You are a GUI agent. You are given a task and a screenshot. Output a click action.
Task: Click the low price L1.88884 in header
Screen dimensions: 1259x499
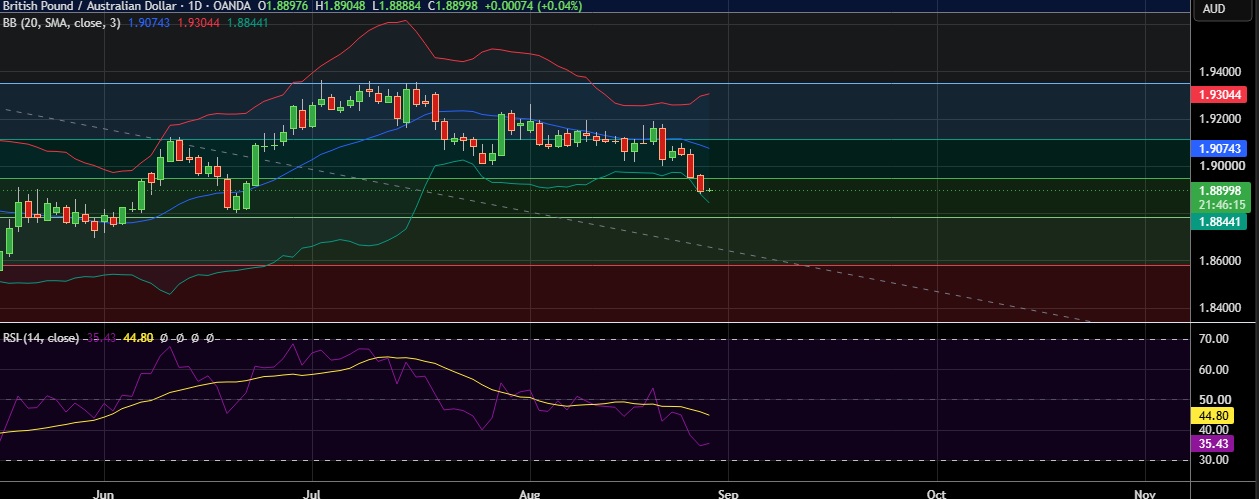[x=398, y=6]
